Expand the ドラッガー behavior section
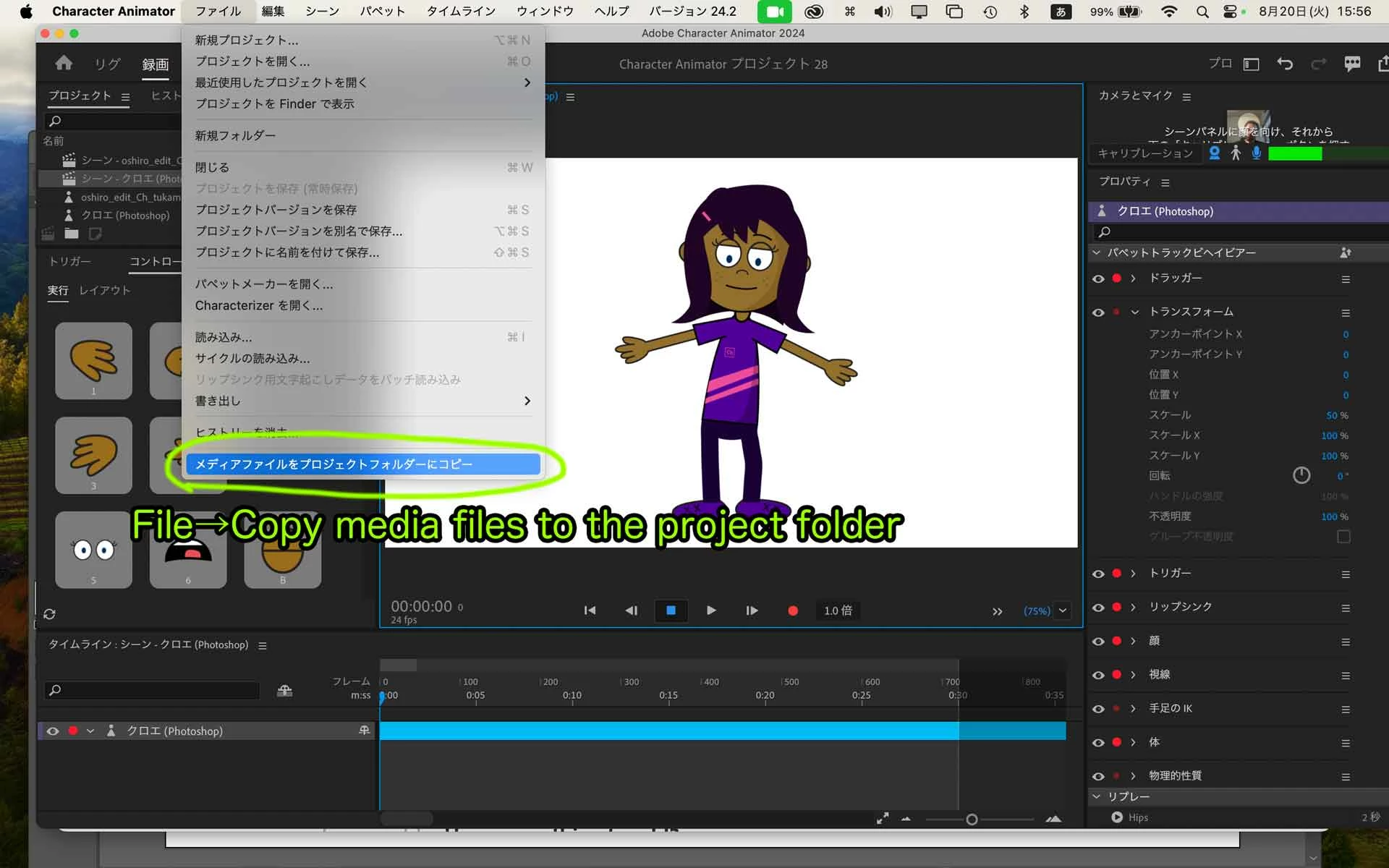Image resolution: width=1389 pixels, height=868 pixels. tap(1134, 278)
